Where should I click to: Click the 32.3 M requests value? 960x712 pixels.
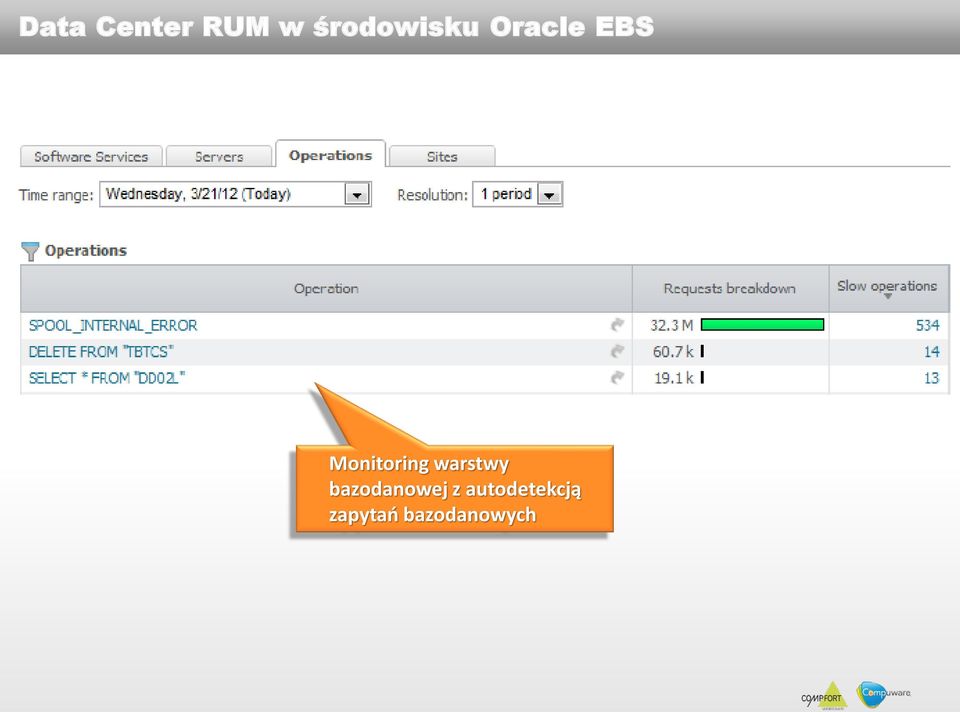pos(672,325)
